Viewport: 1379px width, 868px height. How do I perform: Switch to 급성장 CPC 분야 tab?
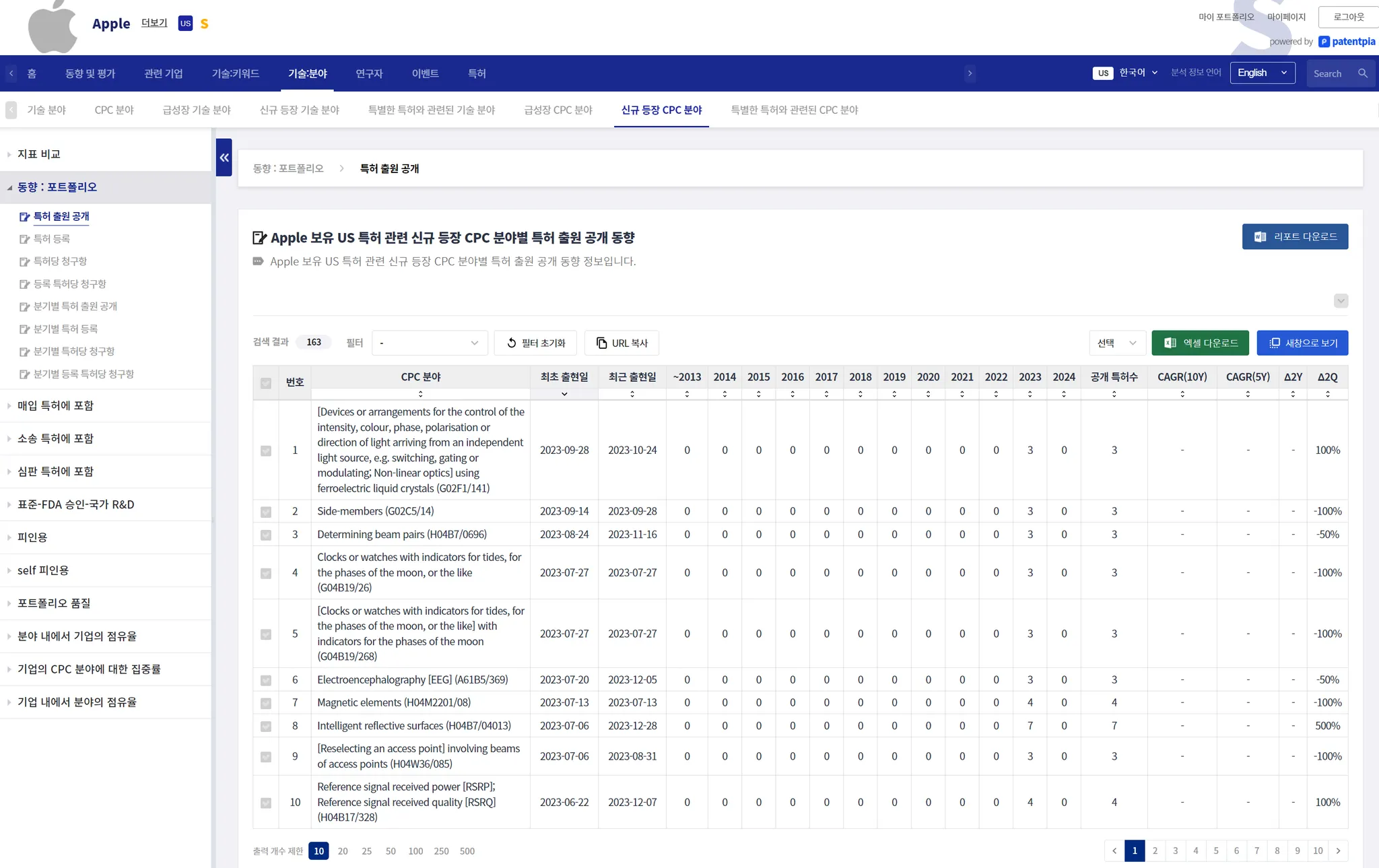[558, 110]
